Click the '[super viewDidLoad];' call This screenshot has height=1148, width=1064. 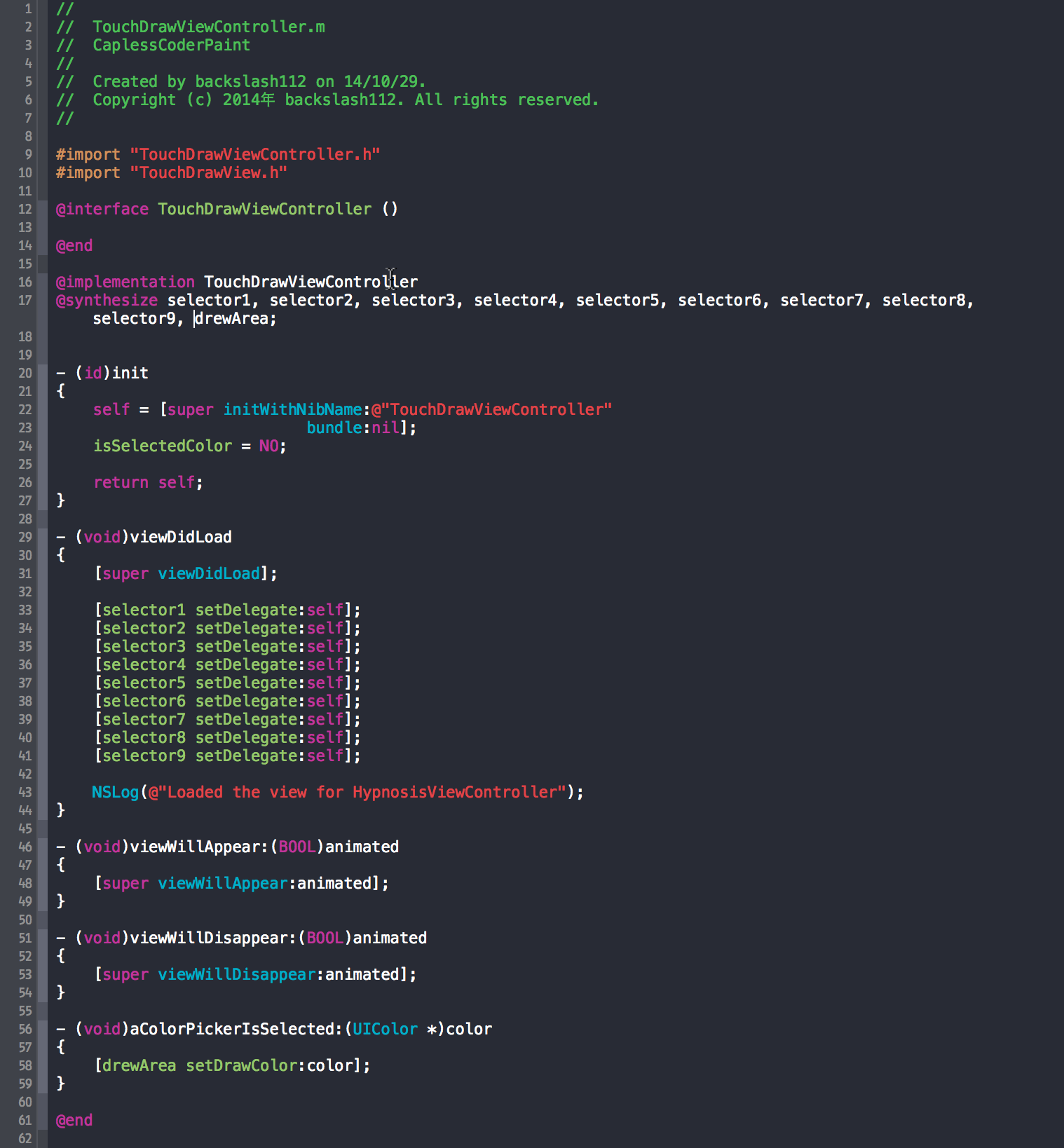coord(186,573)
